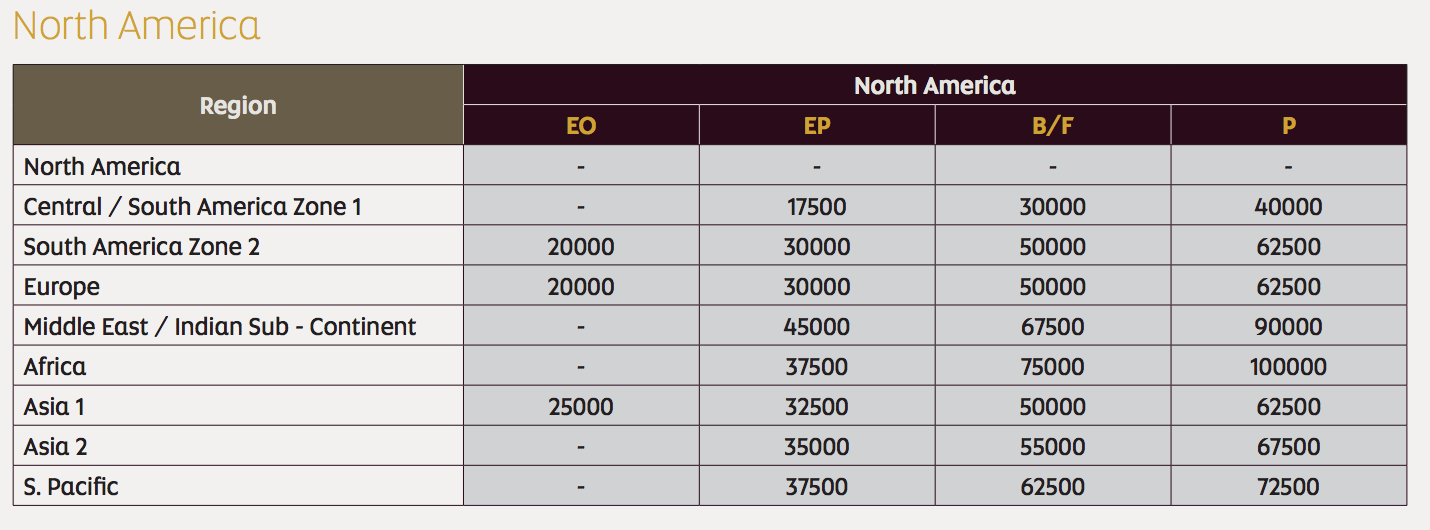Select the EP column header
The height and width of the screenshot is (530, 1430).
click(x=816, y=126)
